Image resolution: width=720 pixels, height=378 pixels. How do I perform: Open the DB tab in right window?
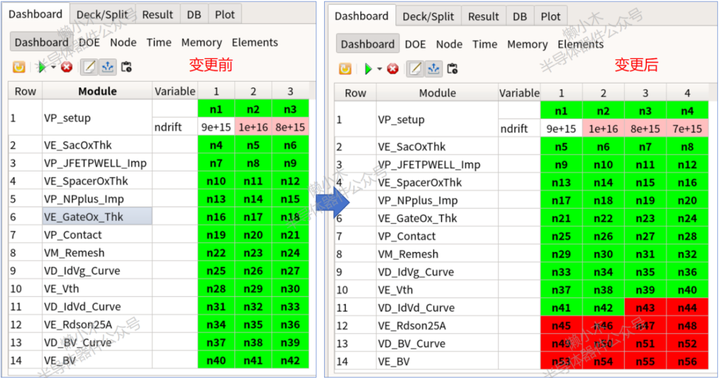coord(520,17)
